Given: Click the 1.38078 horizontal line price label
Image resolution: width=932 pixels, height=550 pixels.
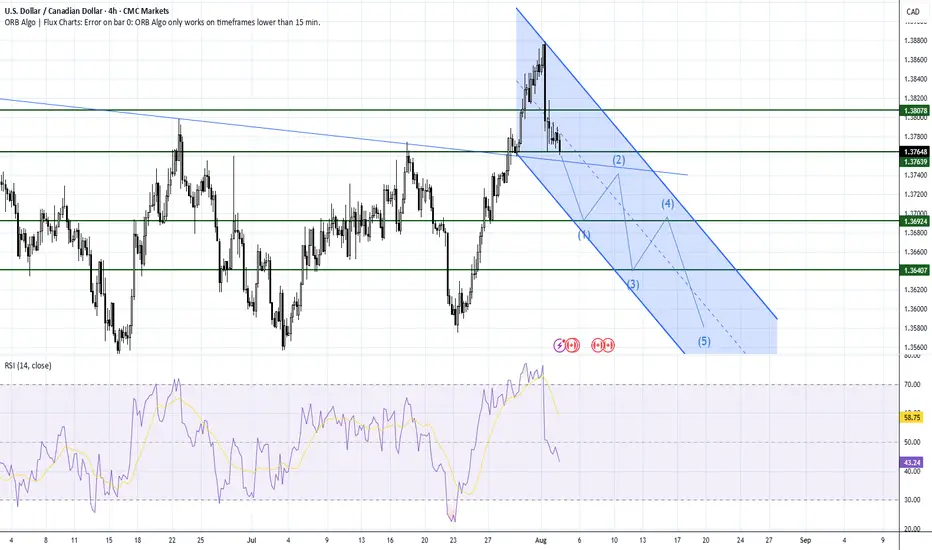Looking at the screenshot, I should (915, 111).
